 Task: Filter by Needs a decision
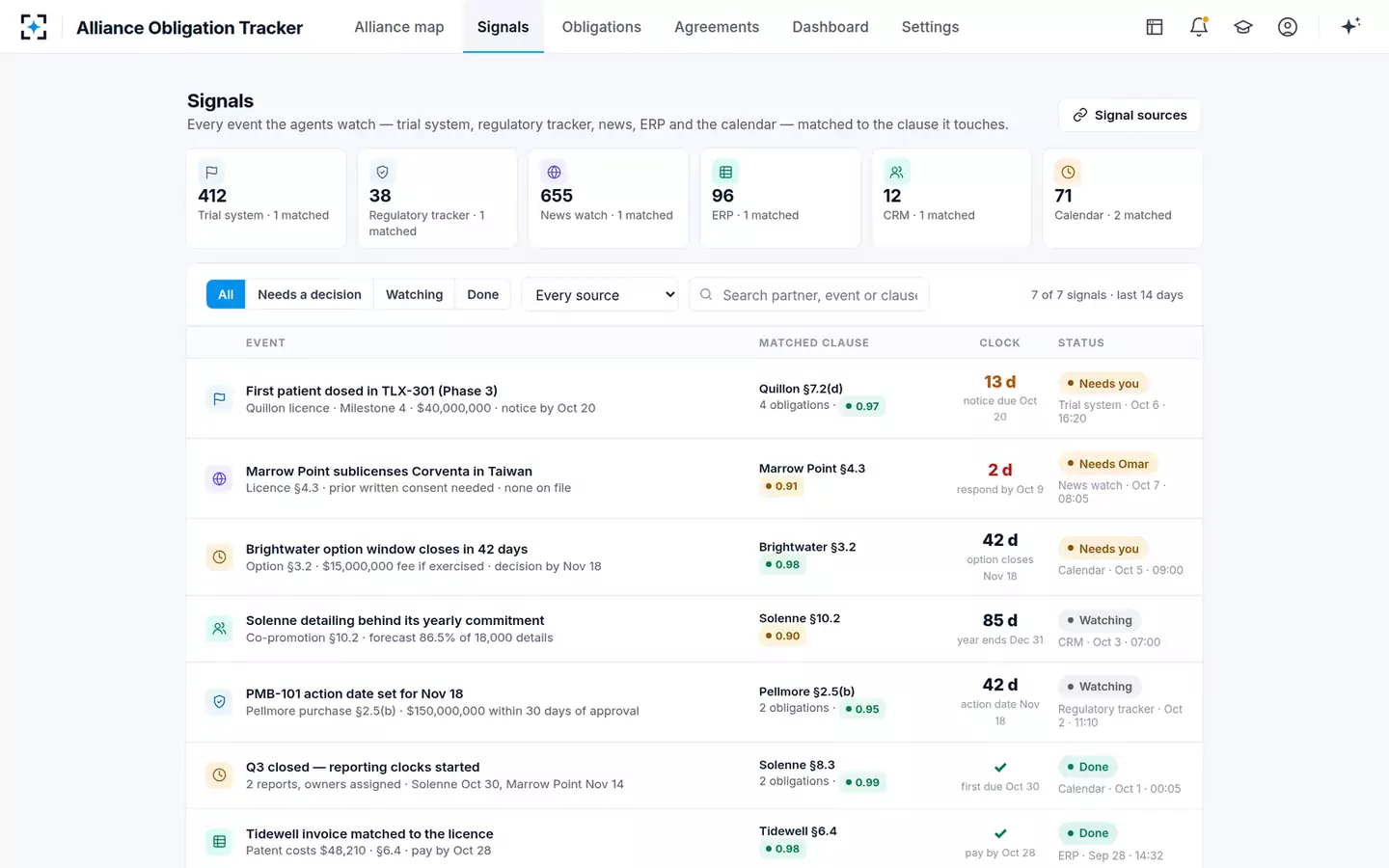(x=310, y=294)
